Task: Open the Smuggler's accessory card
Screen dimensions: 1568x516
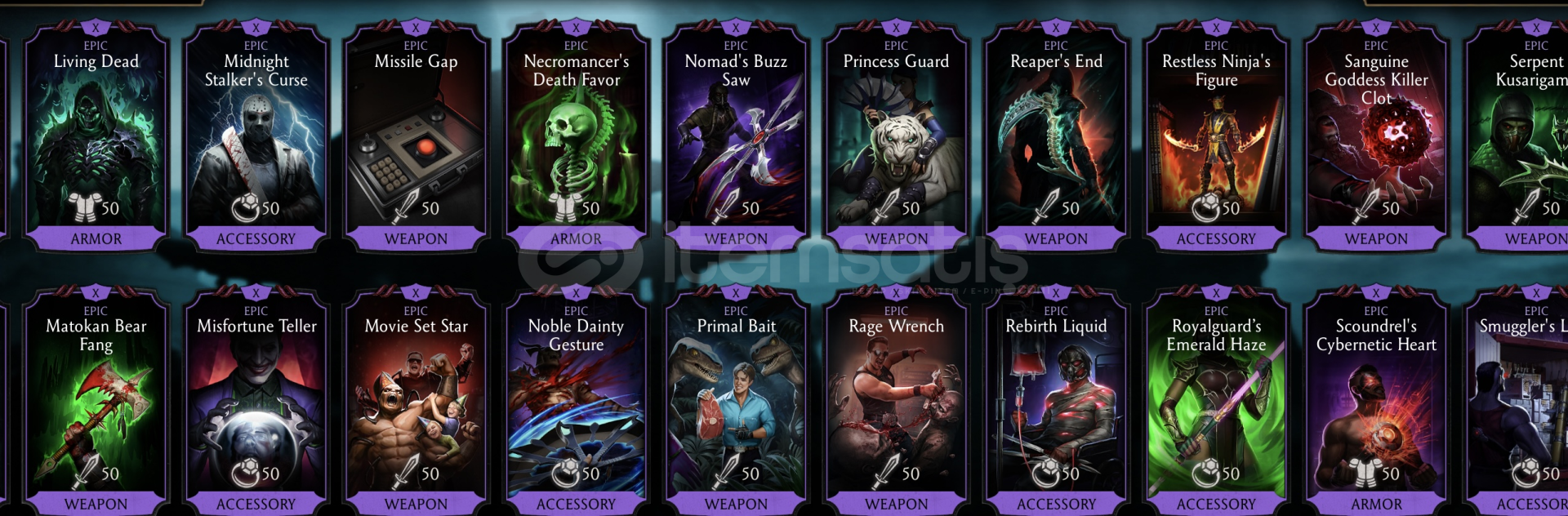Action: pyautogui.click(x=1517, y=401)
